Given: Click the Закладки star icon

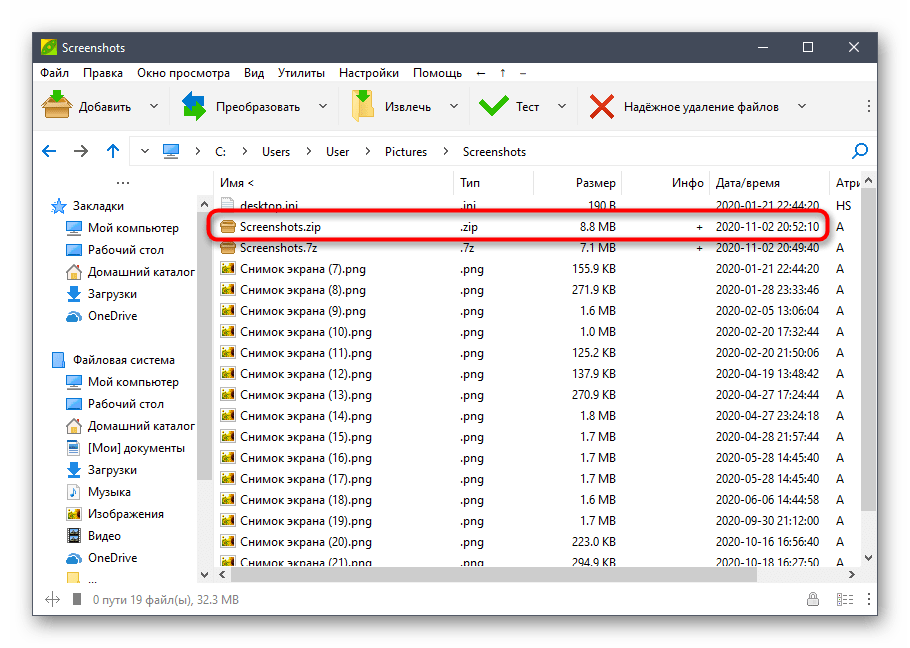Looking at the screenshot, I should click(59, 206).
